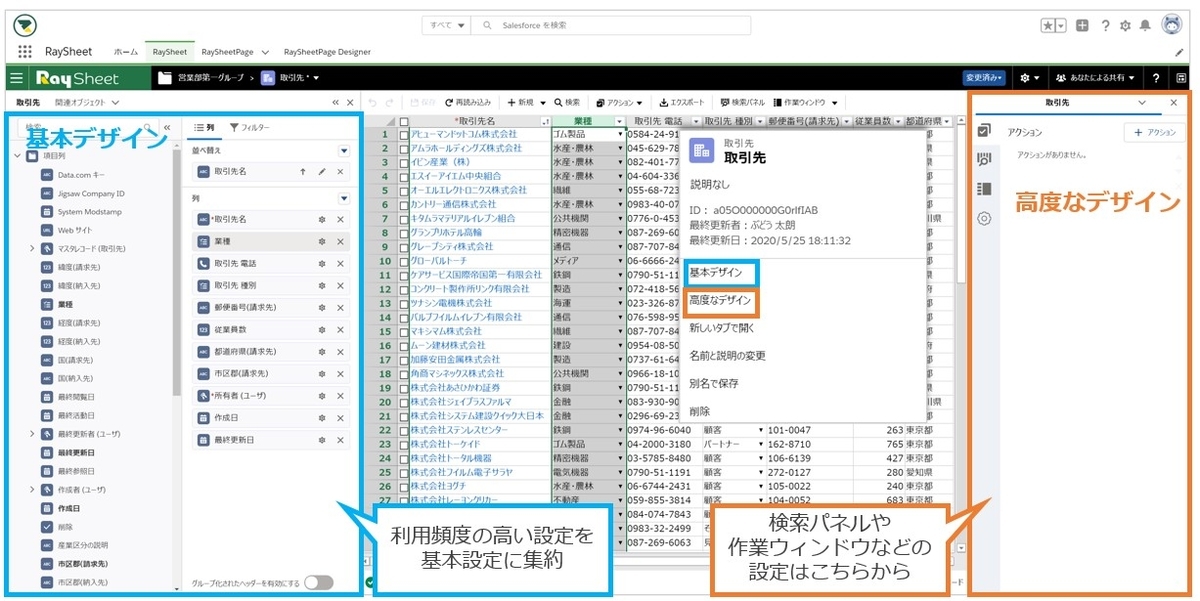Remove the 取引先名 sort entry

pos(340,172)
